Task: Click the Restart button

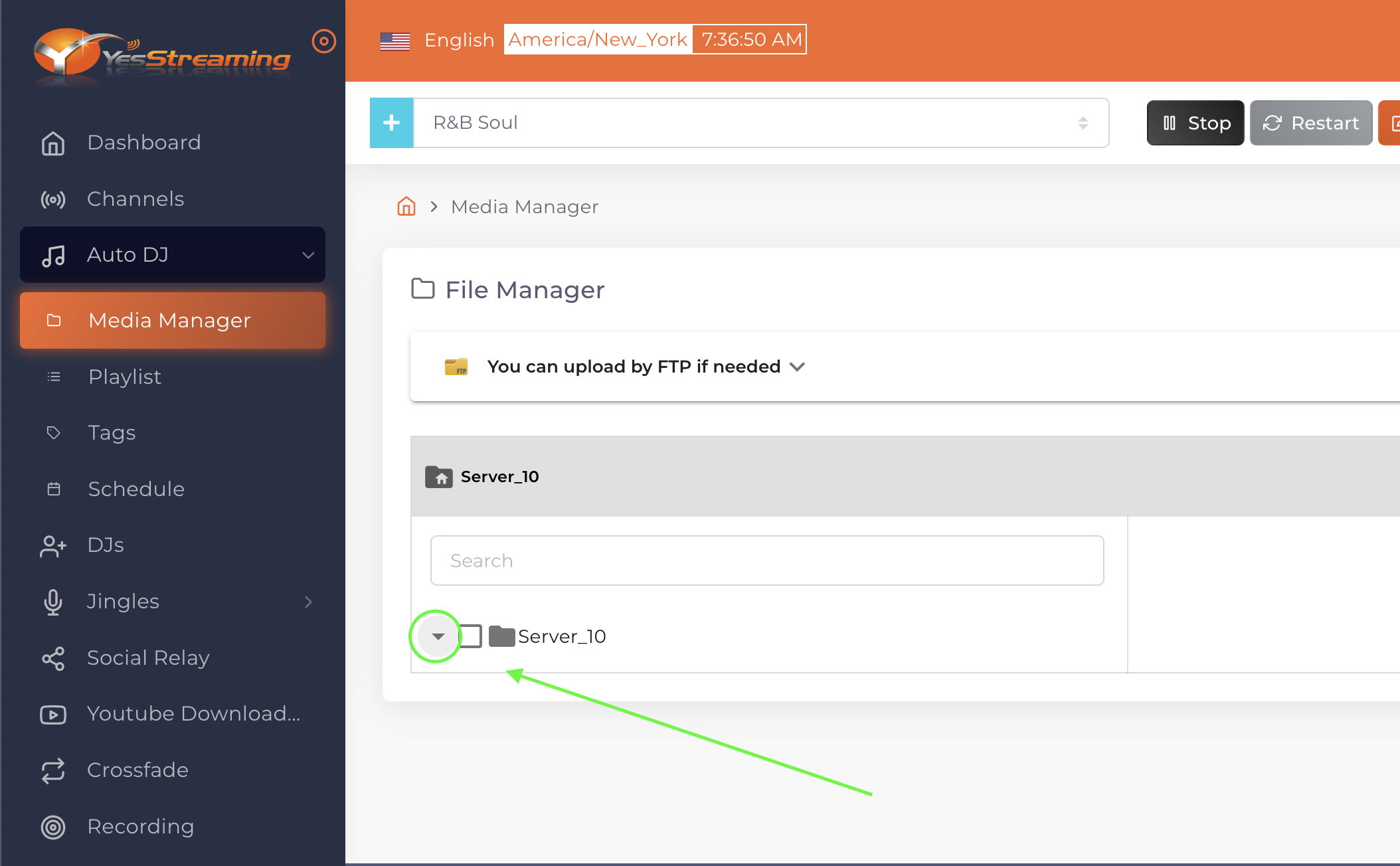Action: coord(1311,123)
